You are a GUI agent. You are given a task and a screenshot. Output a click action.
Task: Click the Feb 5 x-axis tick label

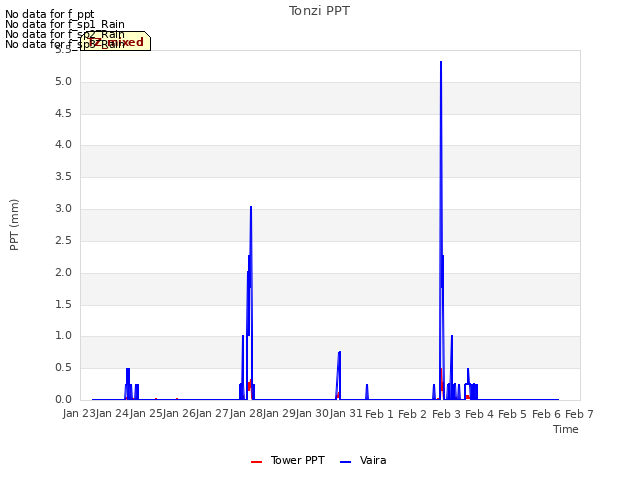tap(512, 414)
